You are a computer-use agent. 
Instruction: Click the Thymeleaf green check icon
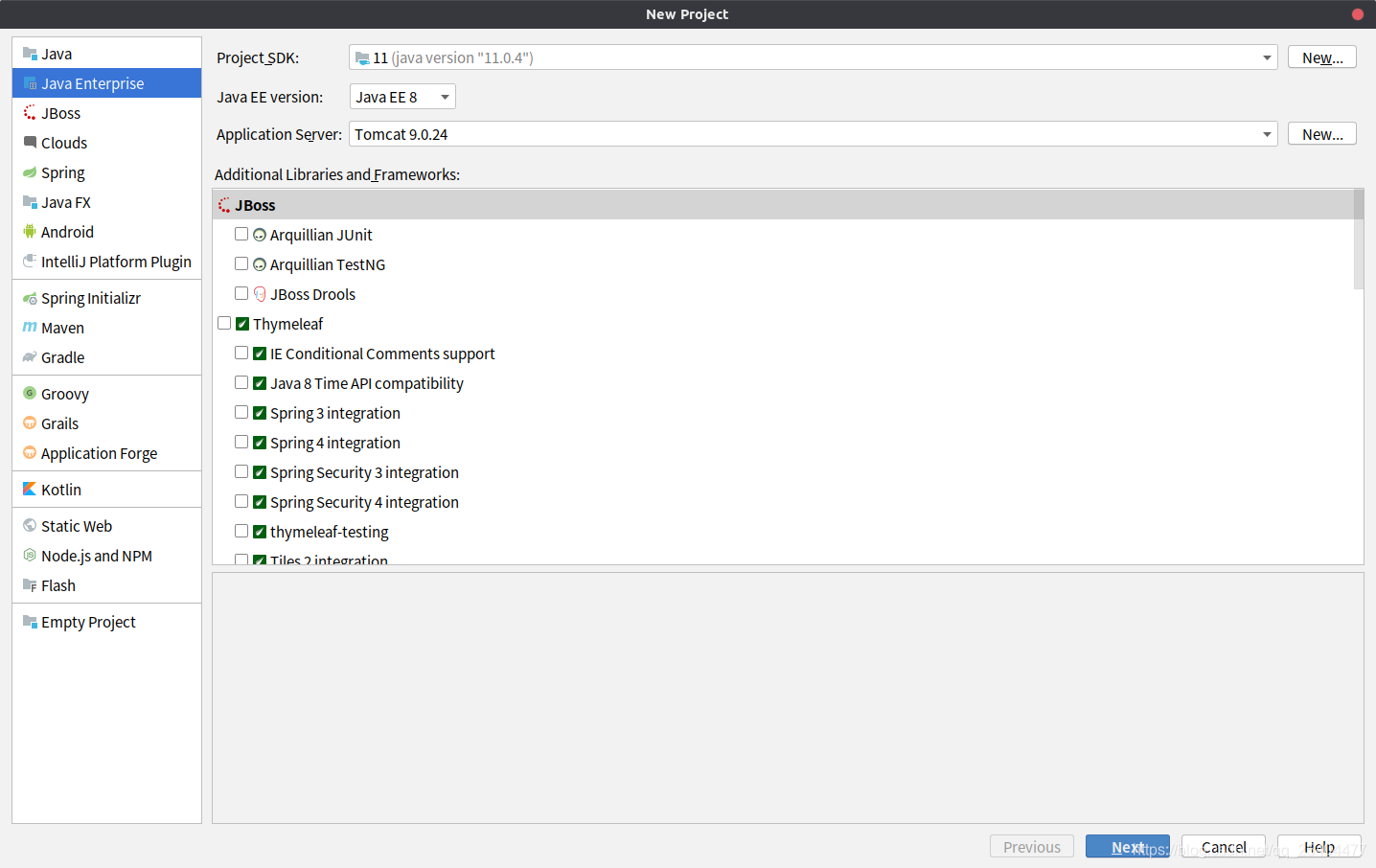(x=242, y=324)
